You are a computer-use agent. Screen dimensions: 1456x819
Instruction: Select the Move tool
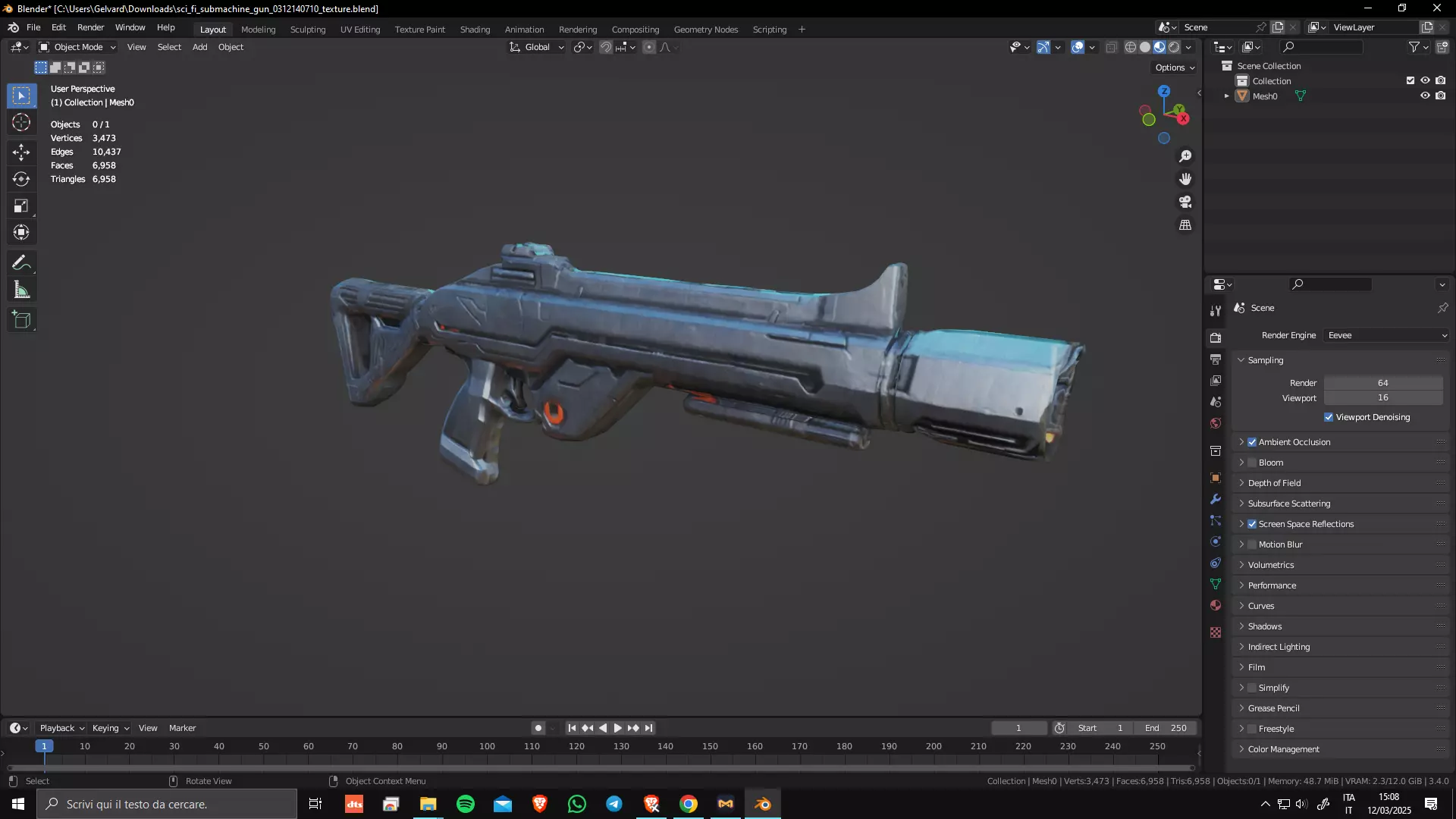21,152
